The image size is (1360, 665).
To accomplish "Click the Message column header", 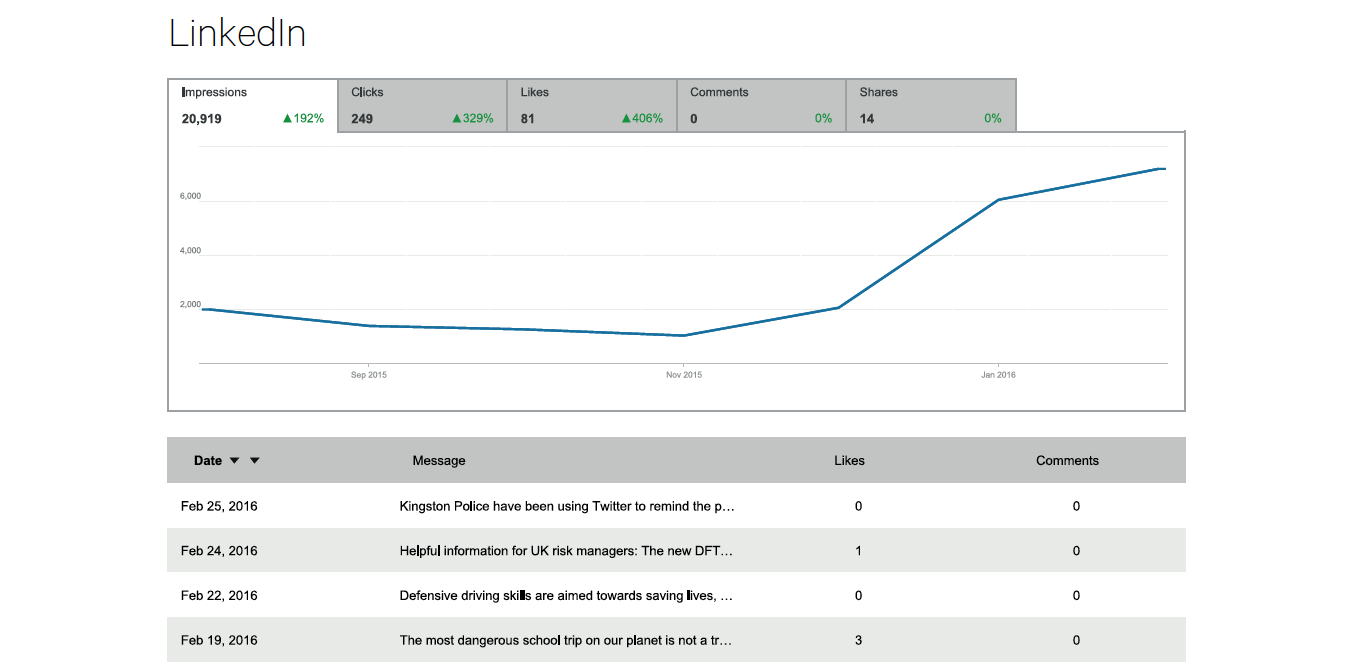I will click(439, 461).
